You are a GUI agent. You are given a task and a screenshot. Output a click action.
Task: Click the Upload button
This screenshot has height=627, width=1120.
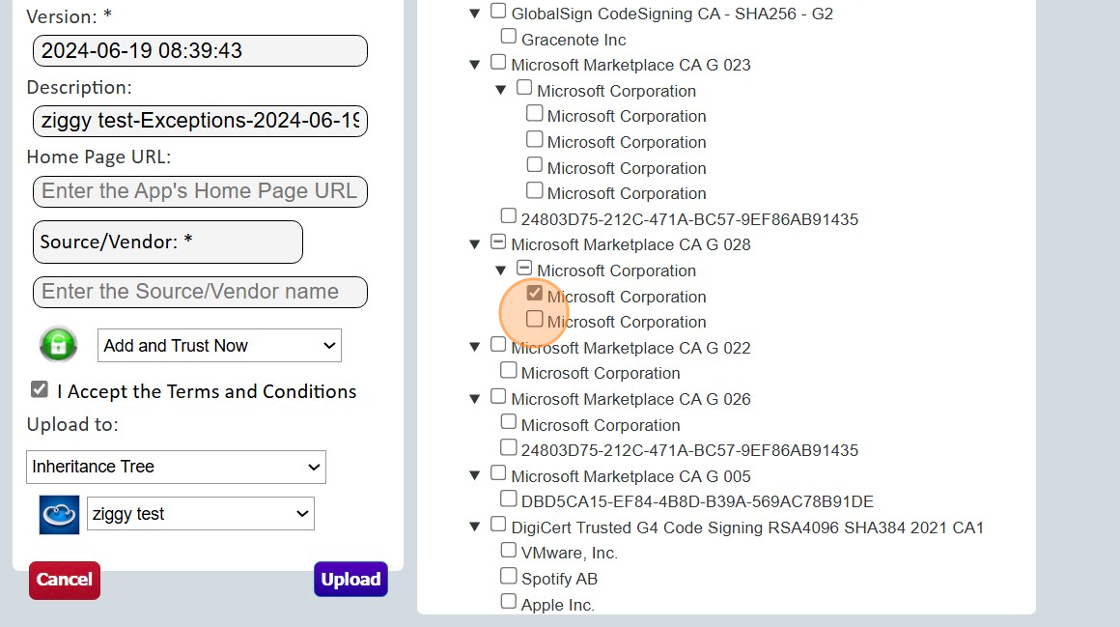[351, 579]
